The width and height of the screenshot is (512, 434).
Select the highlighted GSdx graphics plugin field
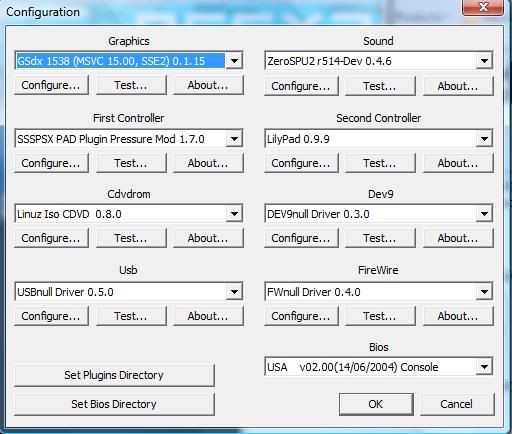click(x=121, y=61)
